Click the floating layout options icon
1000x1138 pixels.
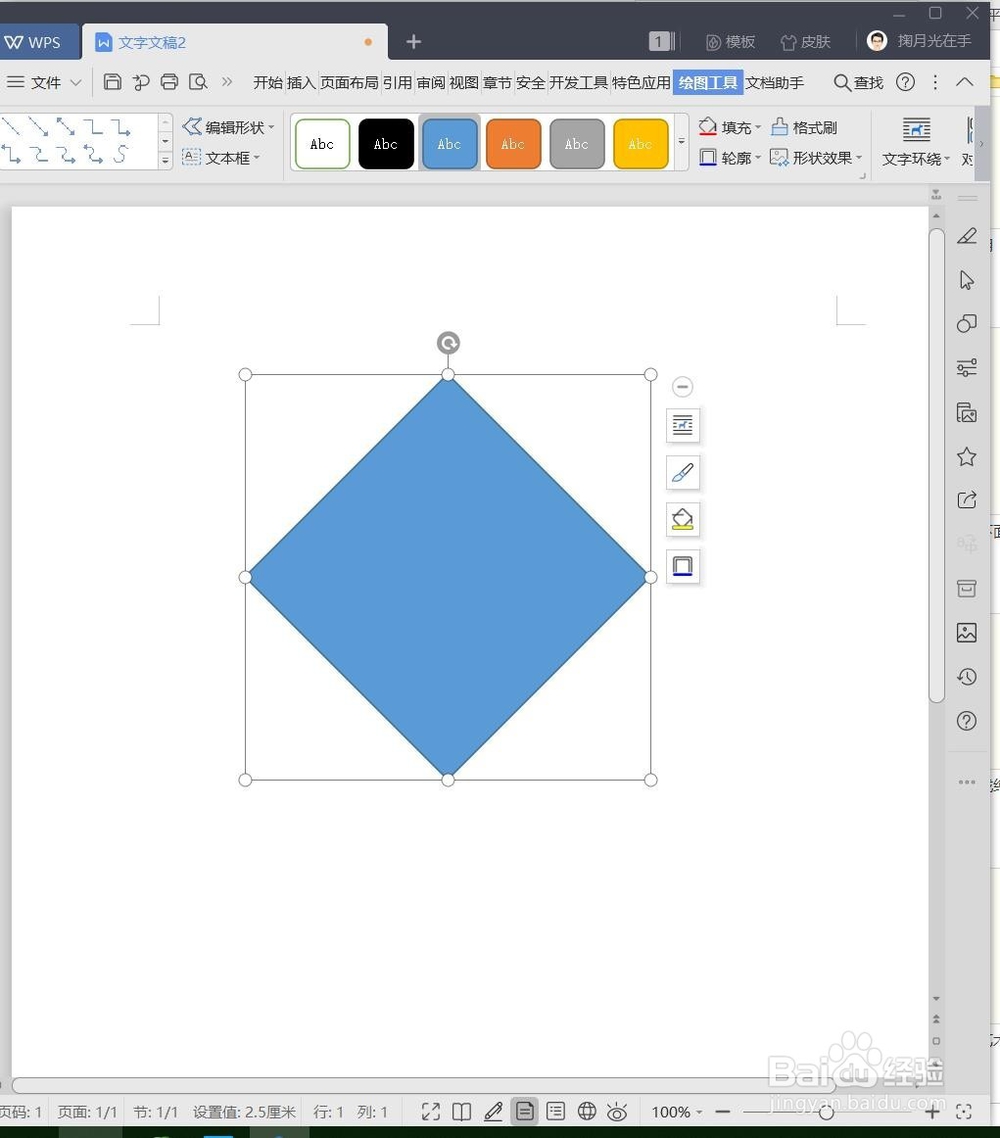pyautogui.click(x=683, y=425)
